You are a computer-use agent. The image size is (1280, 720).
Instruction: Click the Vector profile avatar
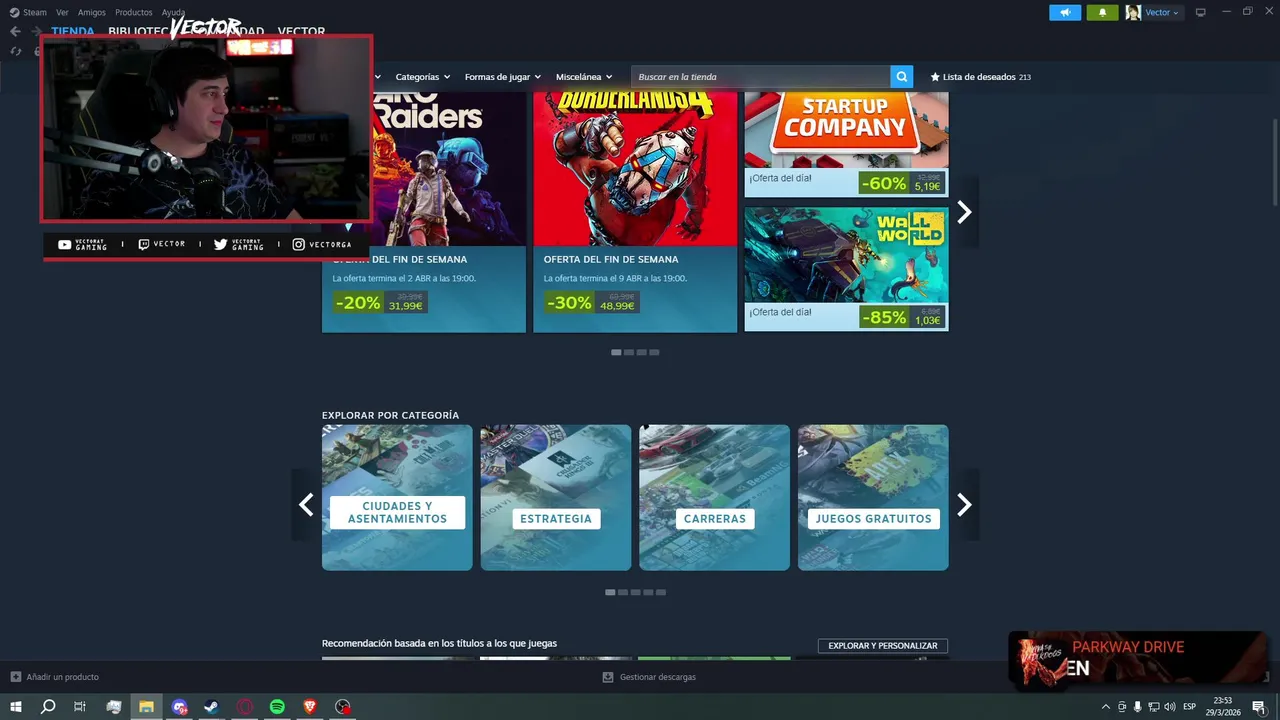pyautogui.click(x=1133, y=12)
